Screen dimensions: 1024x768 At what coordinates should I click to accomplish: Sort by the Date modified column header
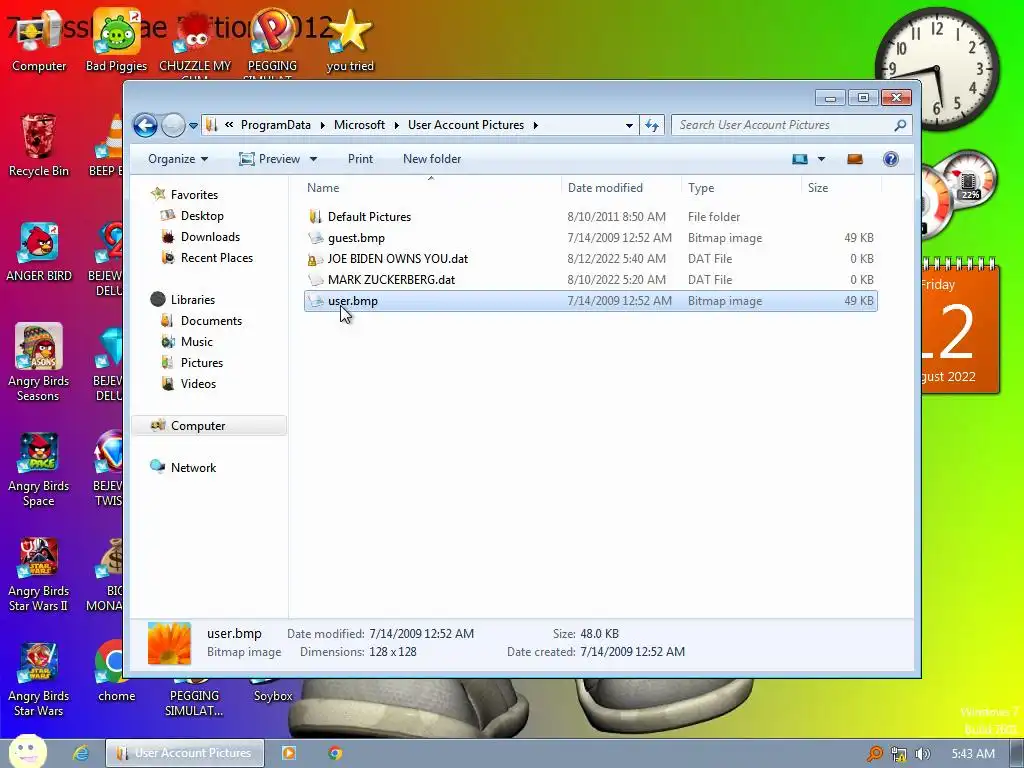[x=620, y=187]
